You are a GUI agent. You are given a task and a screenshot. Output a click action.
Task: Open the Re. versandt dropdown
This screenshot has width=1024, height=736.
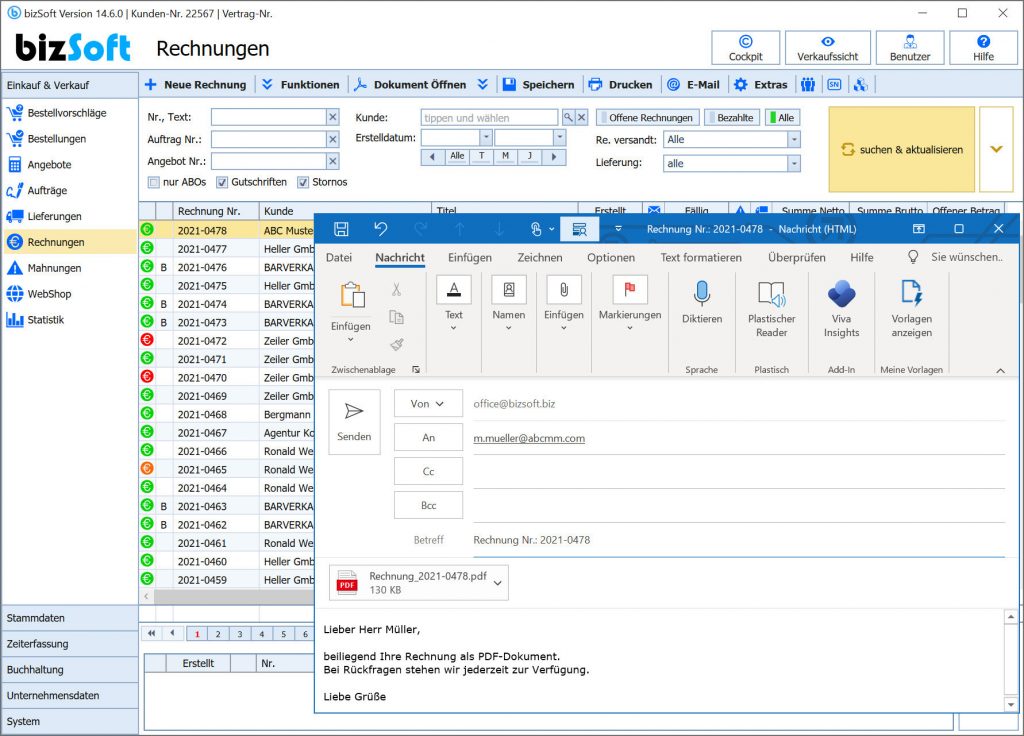click(793, 140)
